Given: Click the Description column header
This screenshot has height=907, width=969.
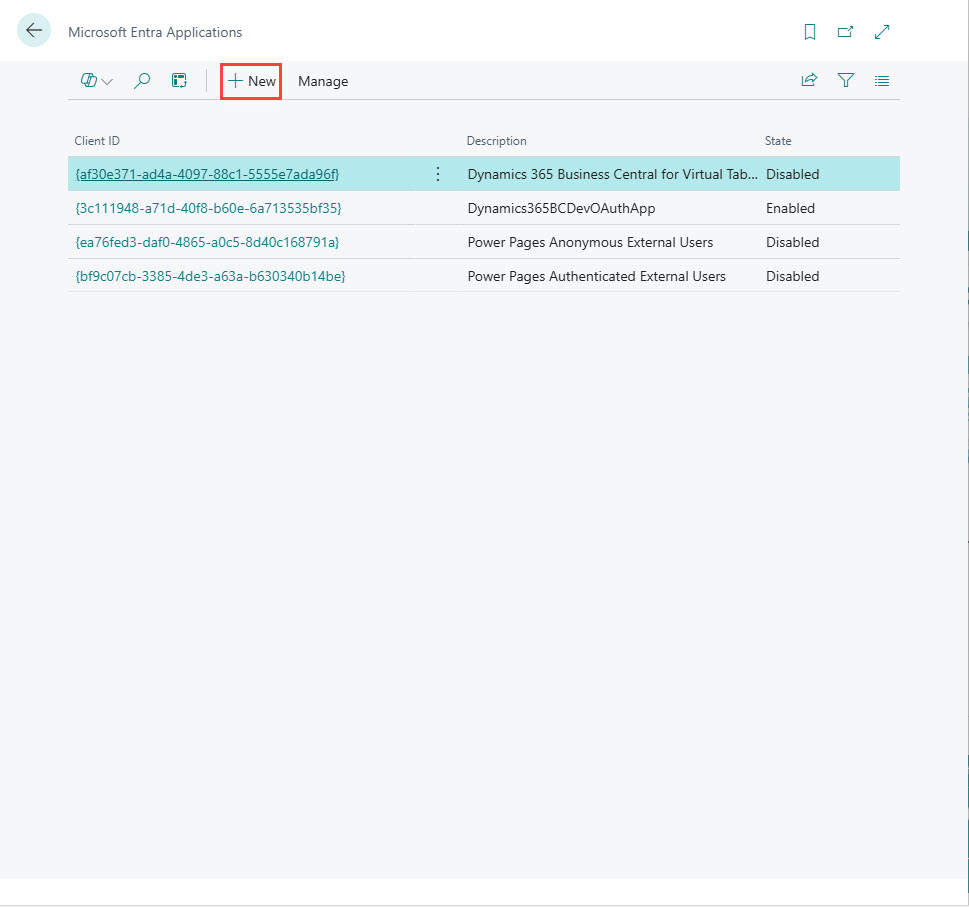Looking at the screenshot, I should (496, 141).
